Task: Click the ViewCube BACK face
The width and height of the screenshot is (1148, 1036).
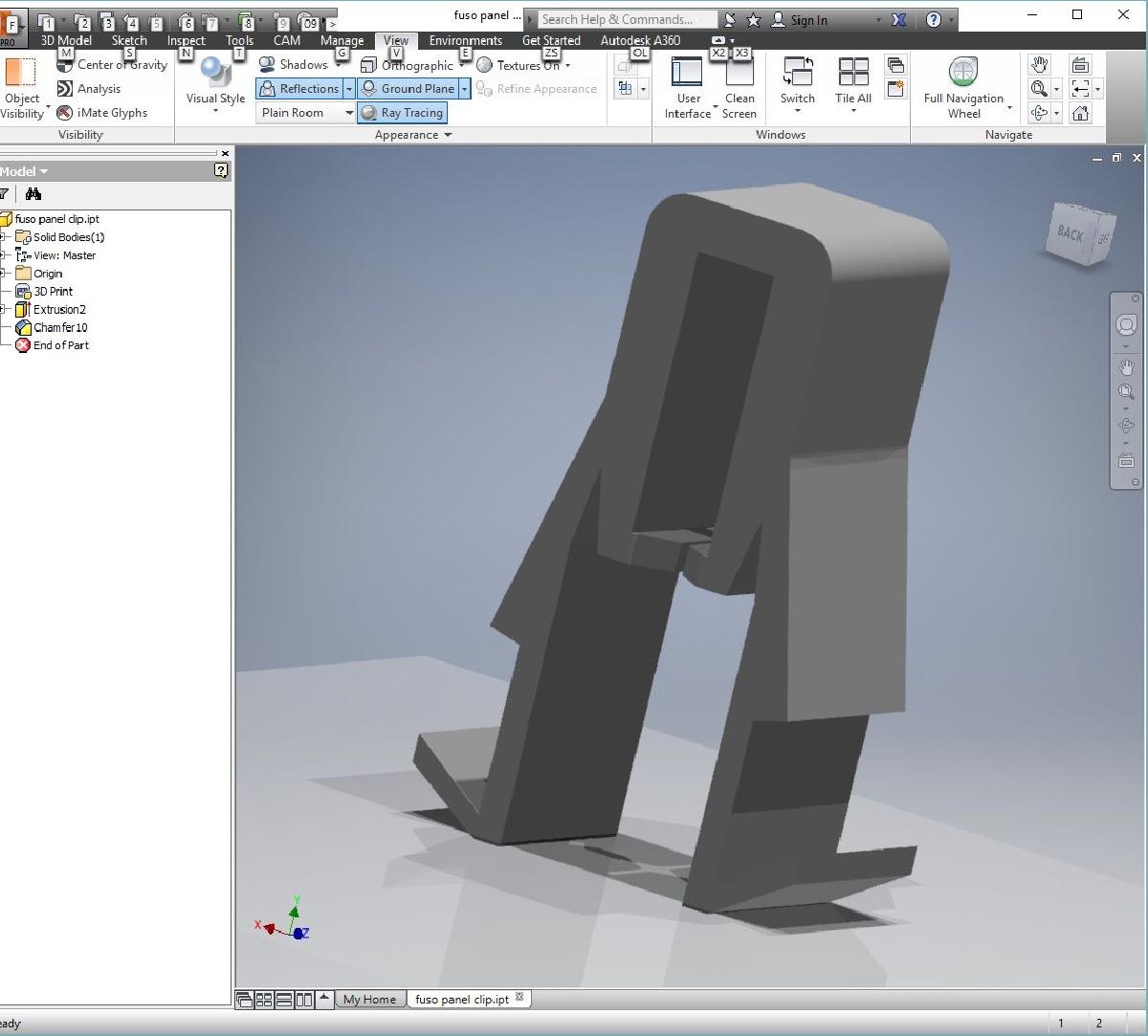Action: pos(1071,232)
